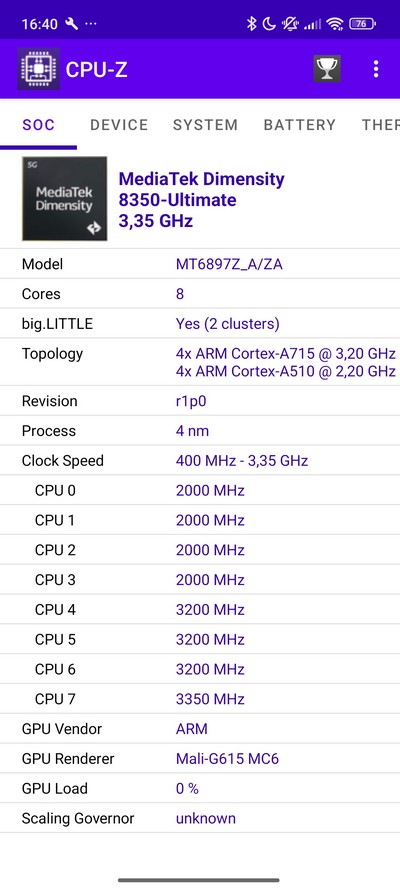The image size is (400, 889).
Task: Tap the Wi-Fi signal status icon
Action: coord(335,24)
